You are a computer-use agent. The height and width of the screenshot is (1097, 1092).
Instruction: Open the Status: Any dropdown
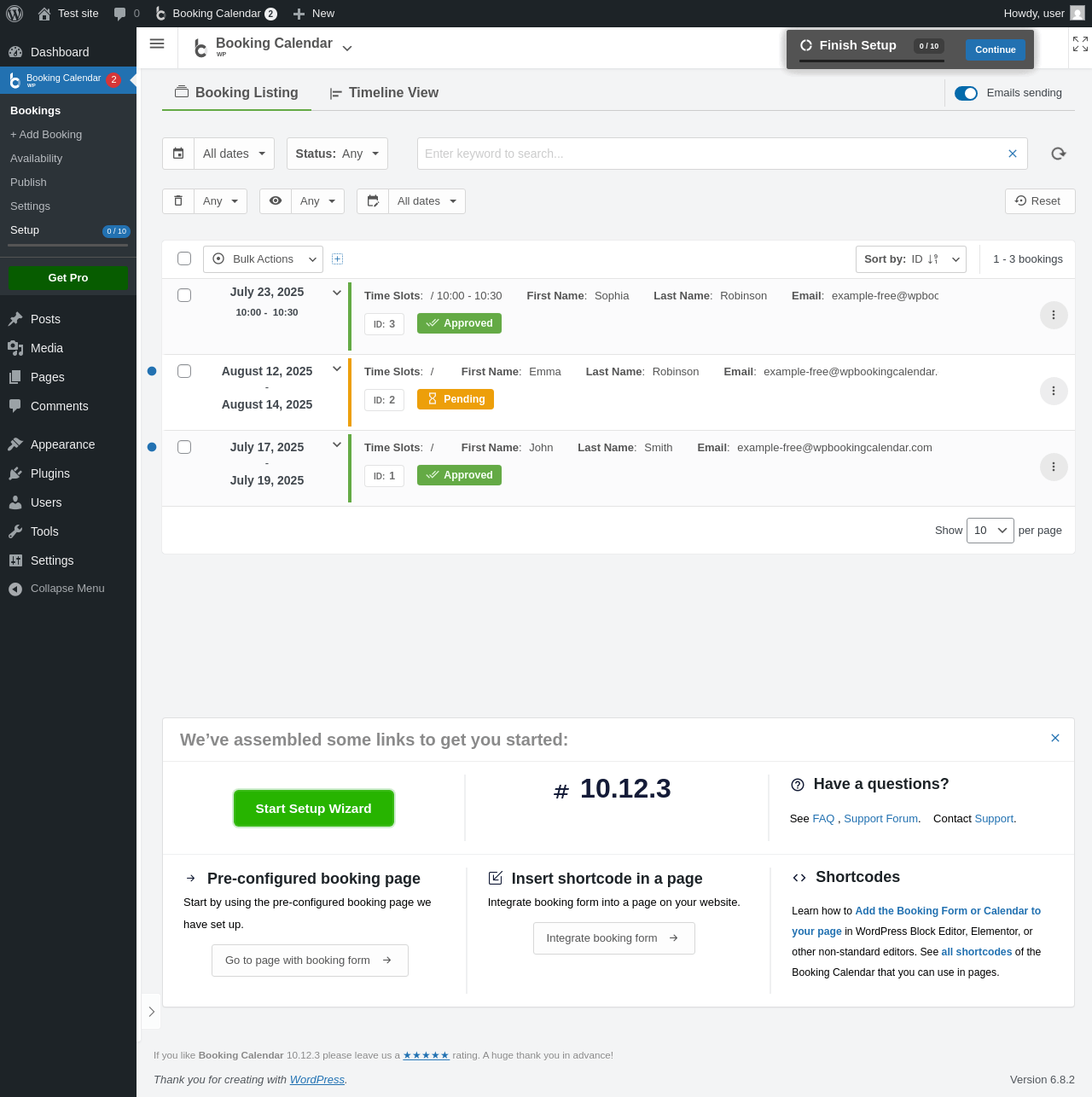[337, 154]
